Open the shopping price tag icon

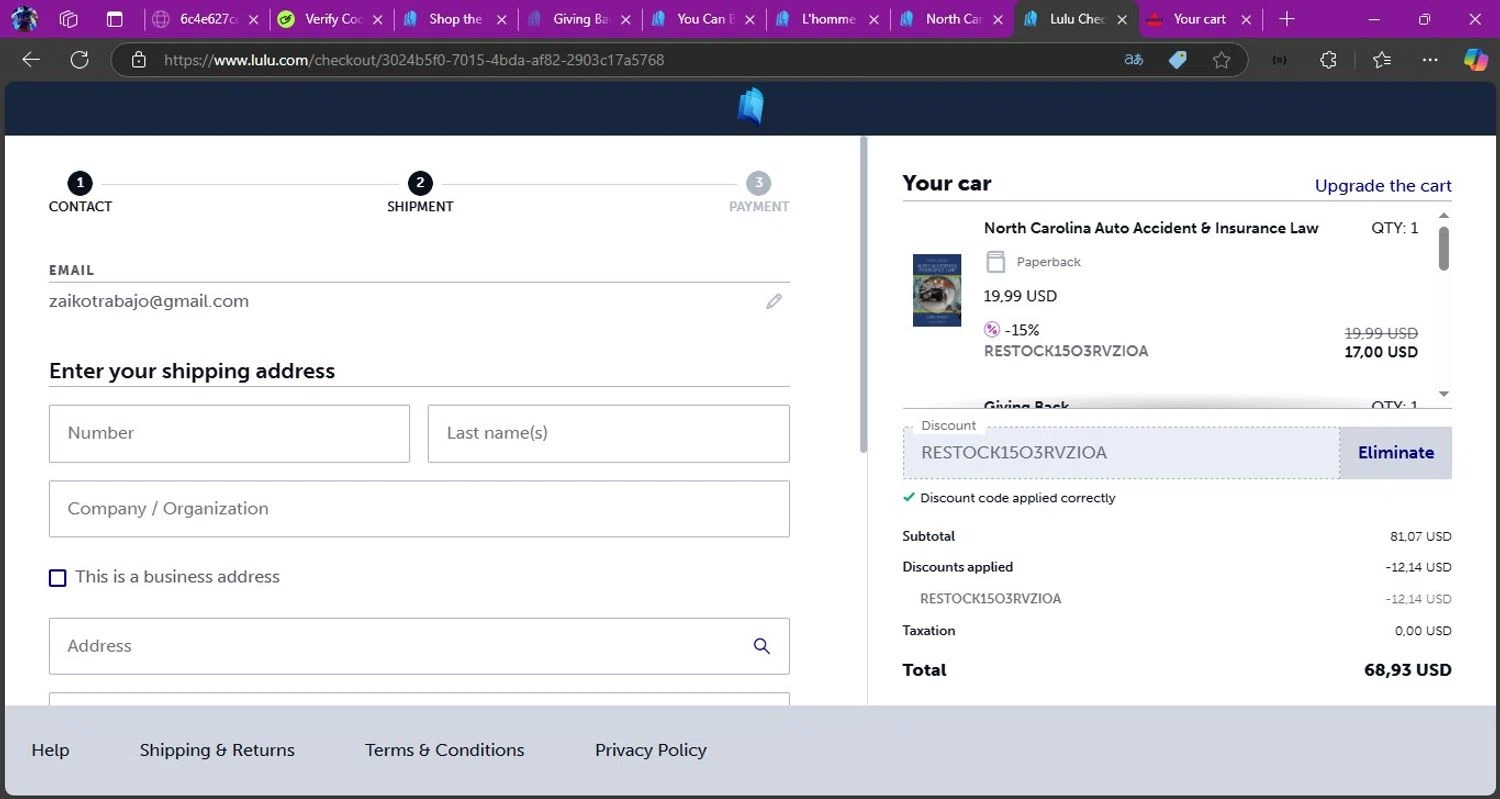tap(1178, 60)
